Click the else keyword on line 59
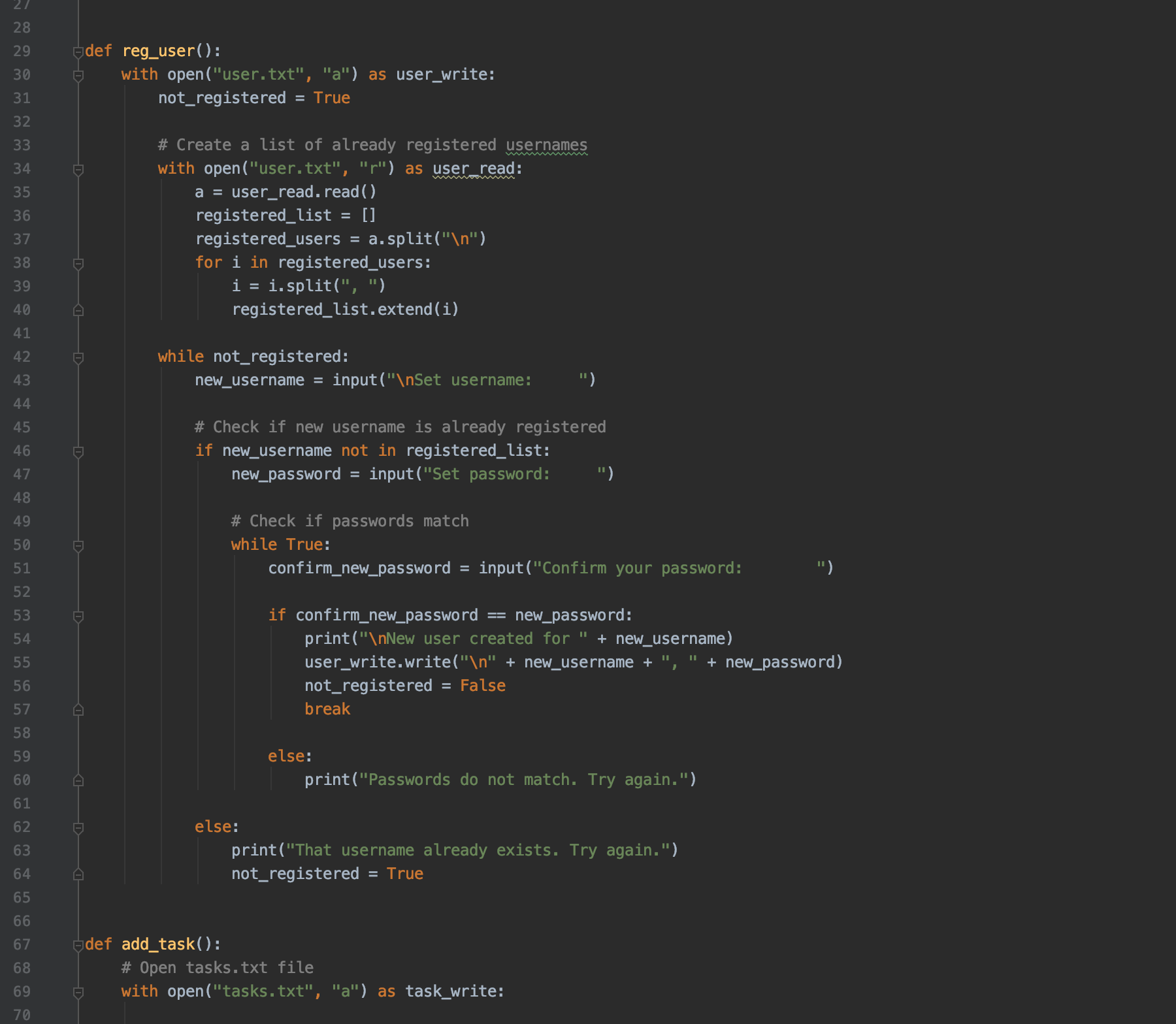1176x1024 pixels. click(x=286, y=756)
